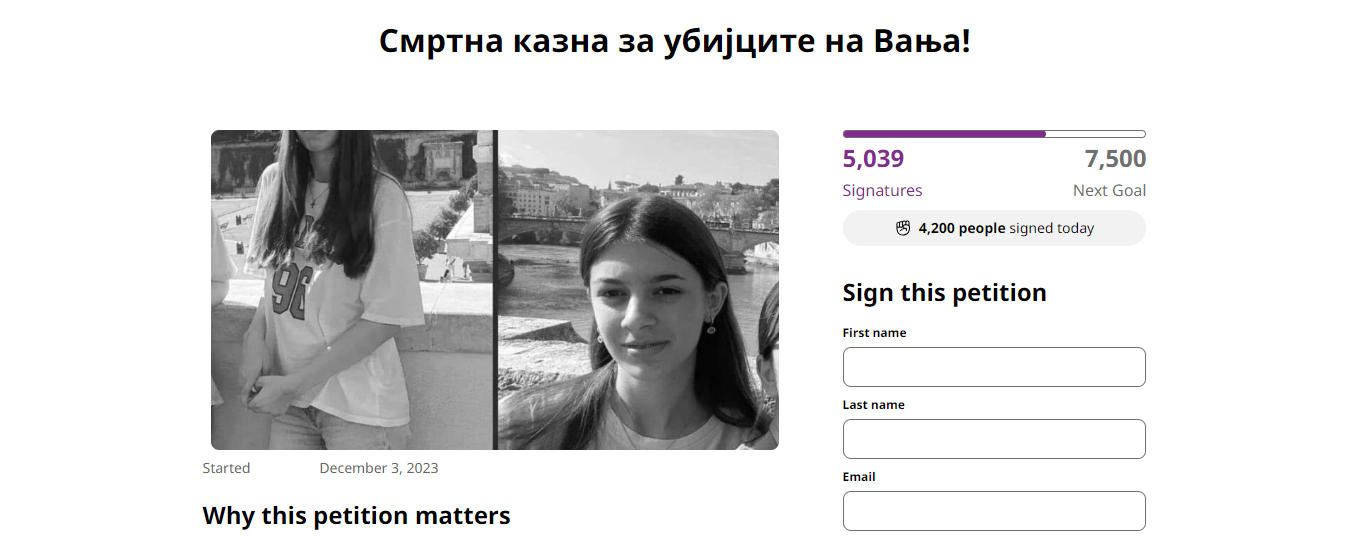Focus the First name input field
Screen dimensions: 1346x547
994,367
